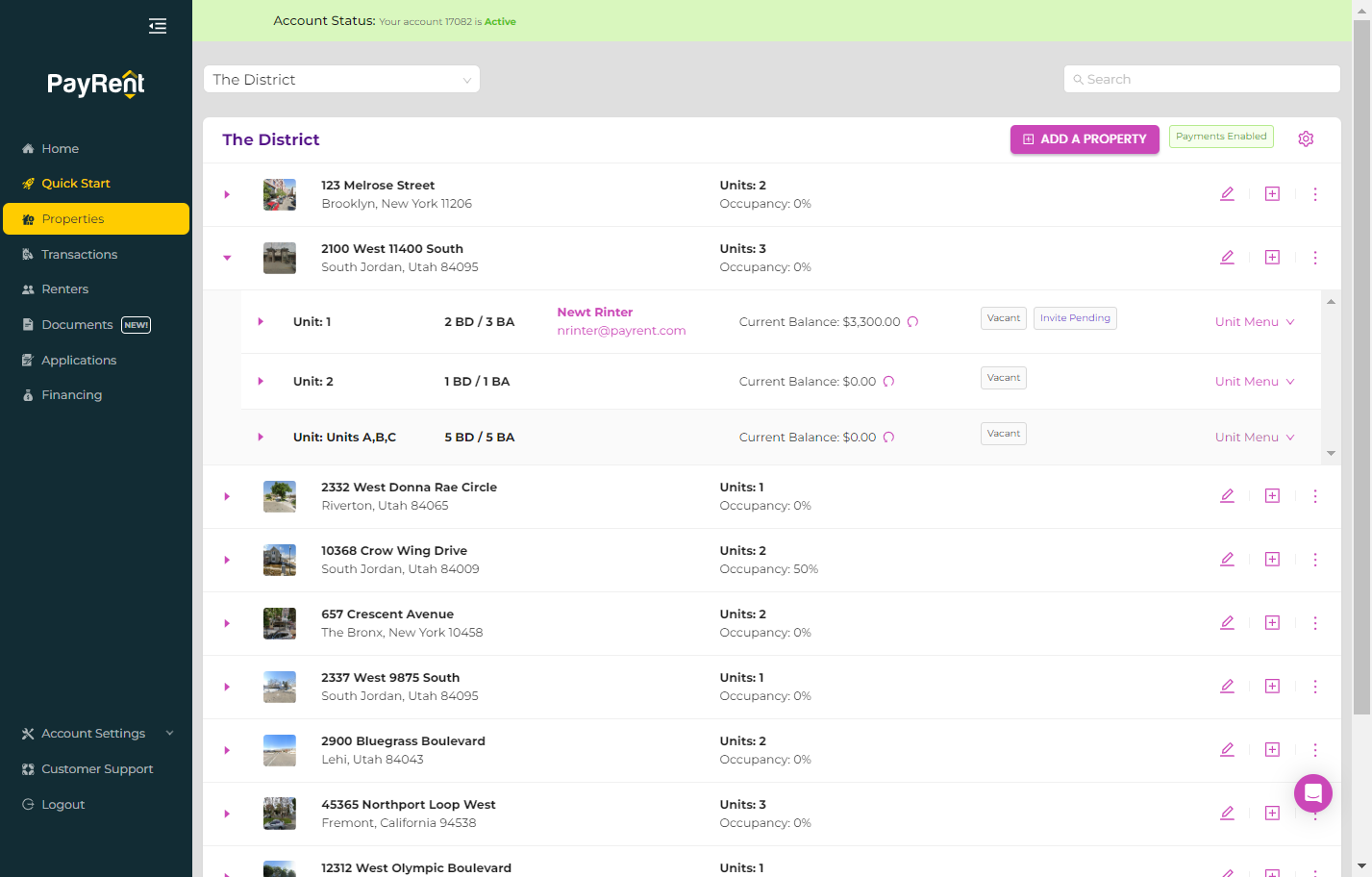Edit 2100 West 11400 South property
The image size is (1372, 877).
(x=1227, y=258)
